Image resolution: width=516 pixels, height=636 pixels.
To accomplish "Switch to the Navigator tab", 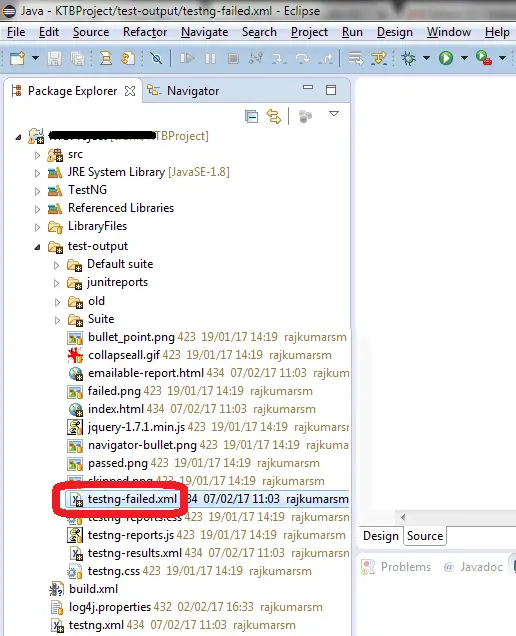I will (183, 91).
